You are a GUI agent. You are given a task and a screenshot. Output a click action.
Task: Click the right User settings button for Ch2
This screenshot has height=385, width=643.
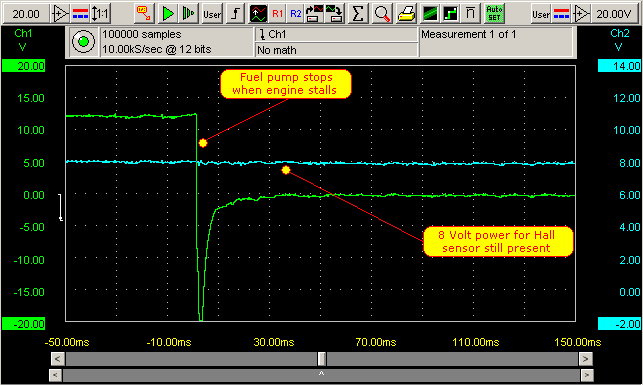tap(541, 14)
